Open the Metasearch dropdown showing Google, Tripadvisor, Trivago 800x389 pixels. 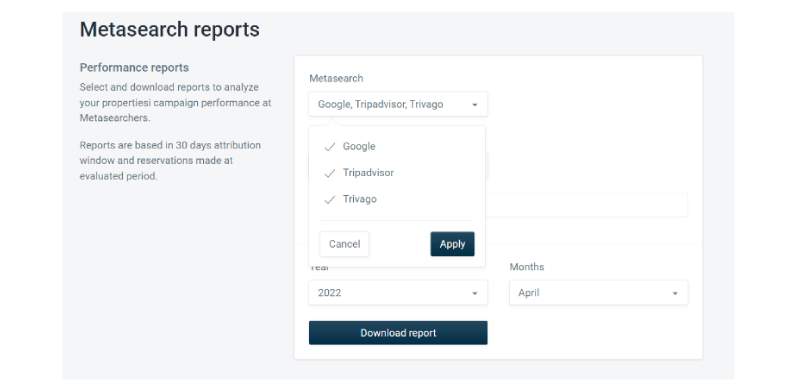click(398, 104)
